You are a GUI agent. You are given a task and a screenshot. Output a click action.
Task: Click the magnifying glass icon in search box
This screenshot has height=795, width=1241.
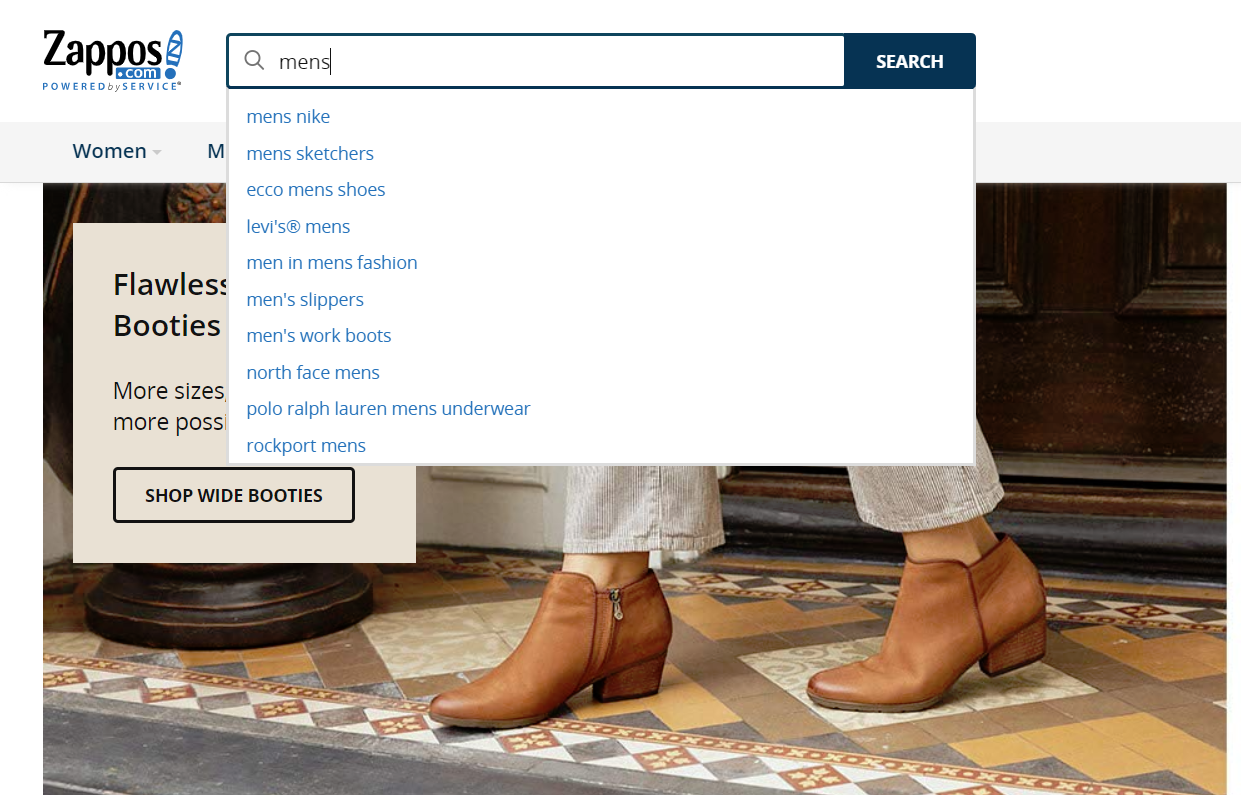click(x=255, y=61)
